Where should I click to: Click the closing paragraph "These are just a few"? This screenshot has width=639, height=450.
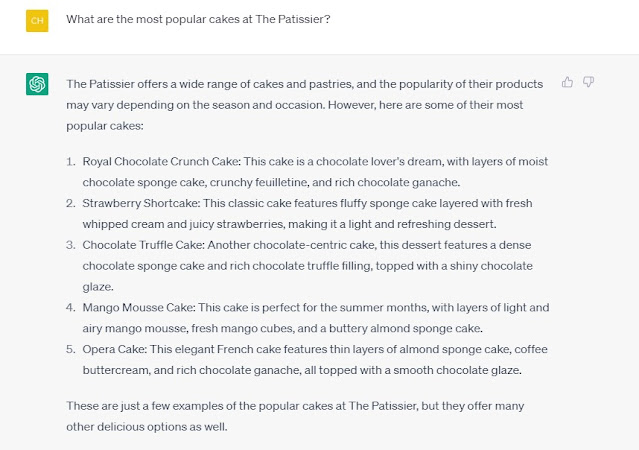[295, 416]
